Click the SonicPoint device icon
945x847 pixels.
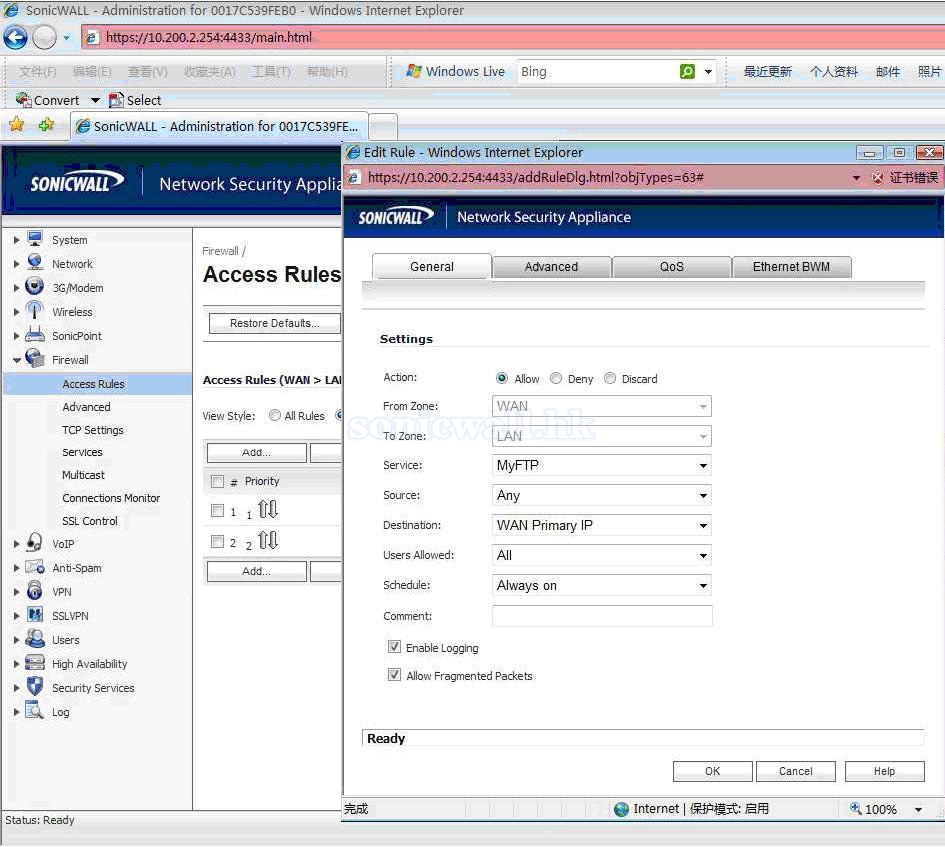[x=35, y=335]
